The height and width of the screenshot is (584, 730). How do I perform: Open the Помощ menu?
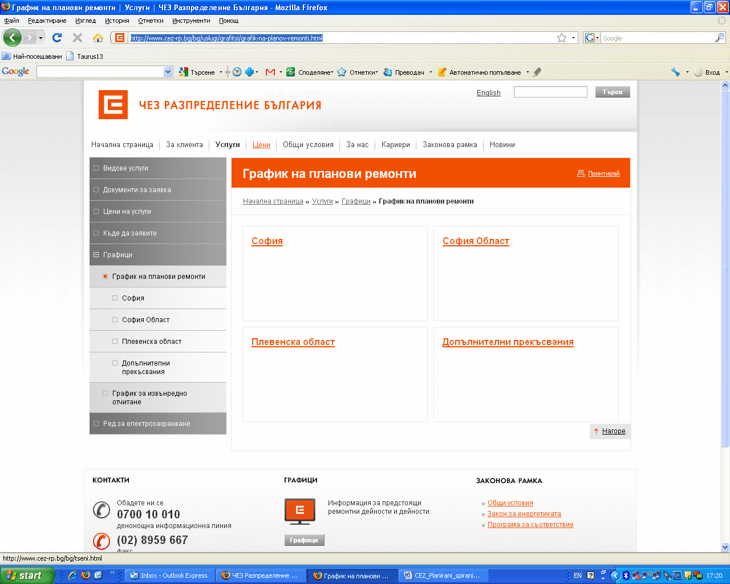[229, 20]
